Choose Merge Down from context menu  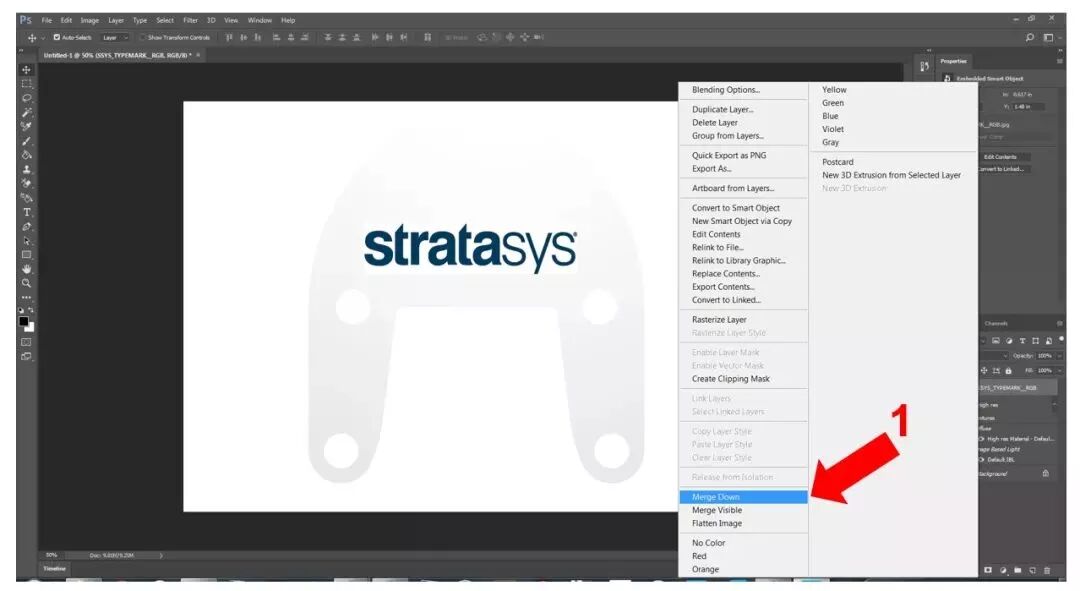pos(744,497)
